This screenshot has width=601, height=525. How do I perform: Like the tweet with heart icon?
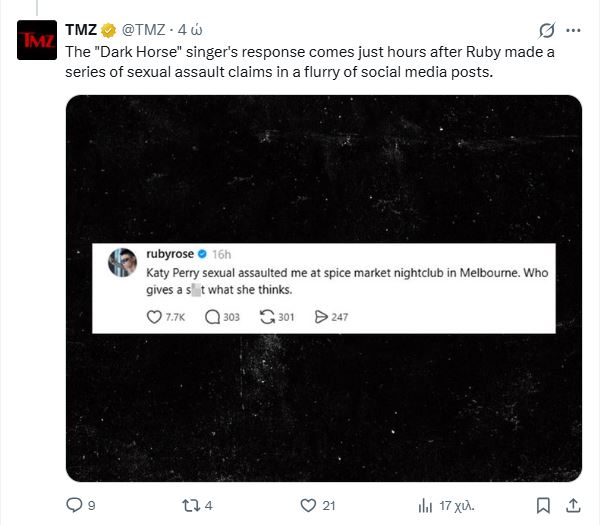[x=309, y=504]
